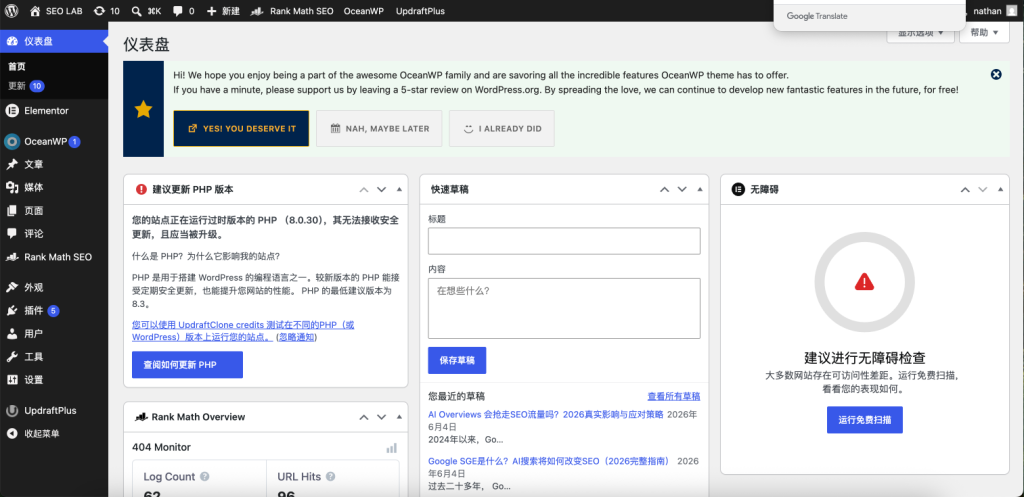Open 设置 settings in the sidebar
This screenshot has height=497, width=1024.
tap(54, 380)
